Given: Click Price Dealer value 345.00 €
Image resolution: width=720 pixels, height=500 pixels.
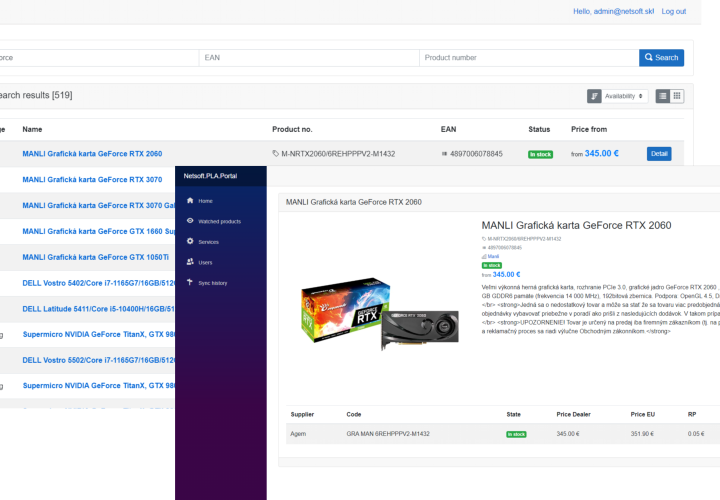Looking at the screenshot, I should click(568, 434).
